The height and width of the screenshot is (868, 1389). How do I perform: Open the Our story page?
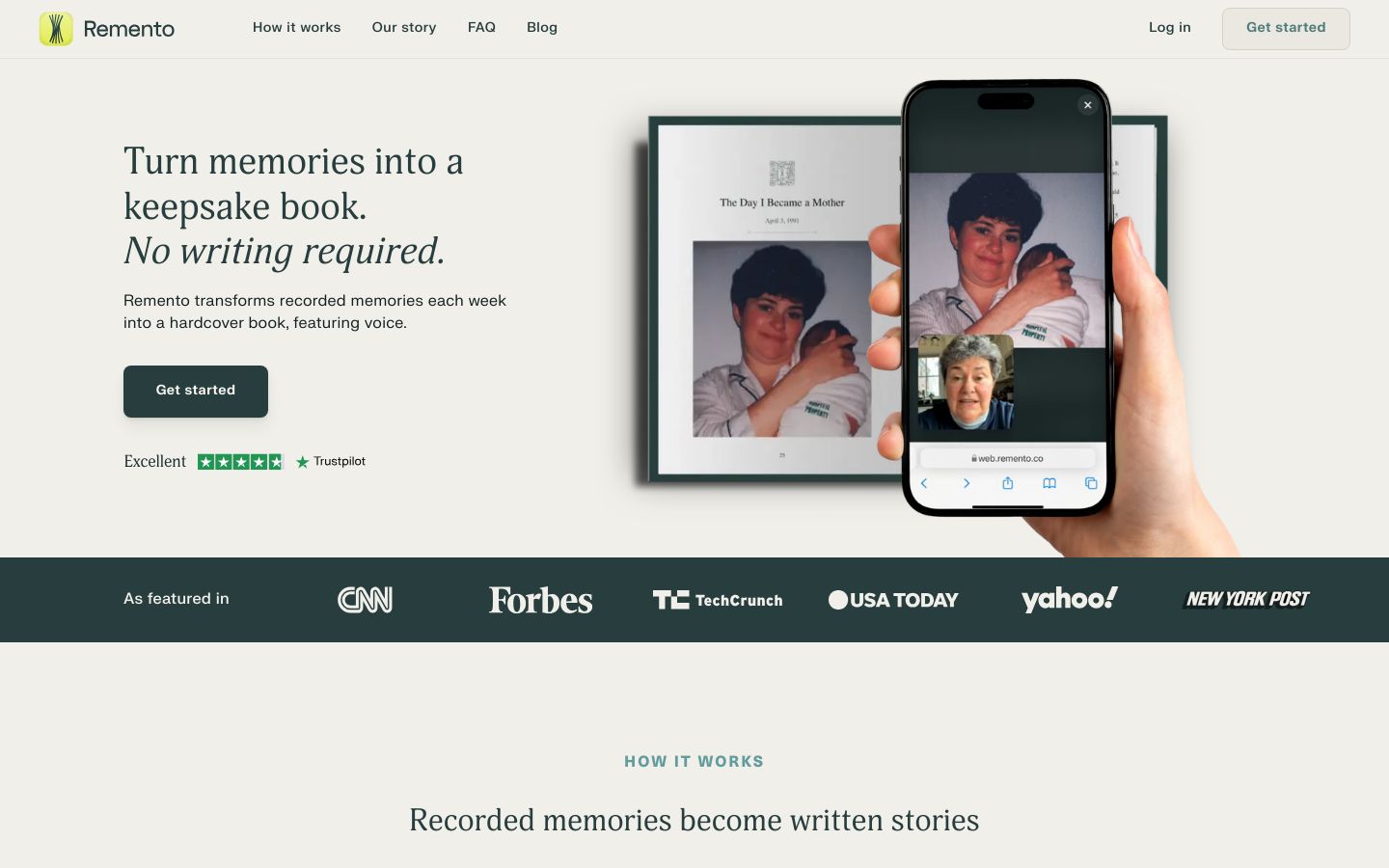pyautogui.click(x=404, y=27)
